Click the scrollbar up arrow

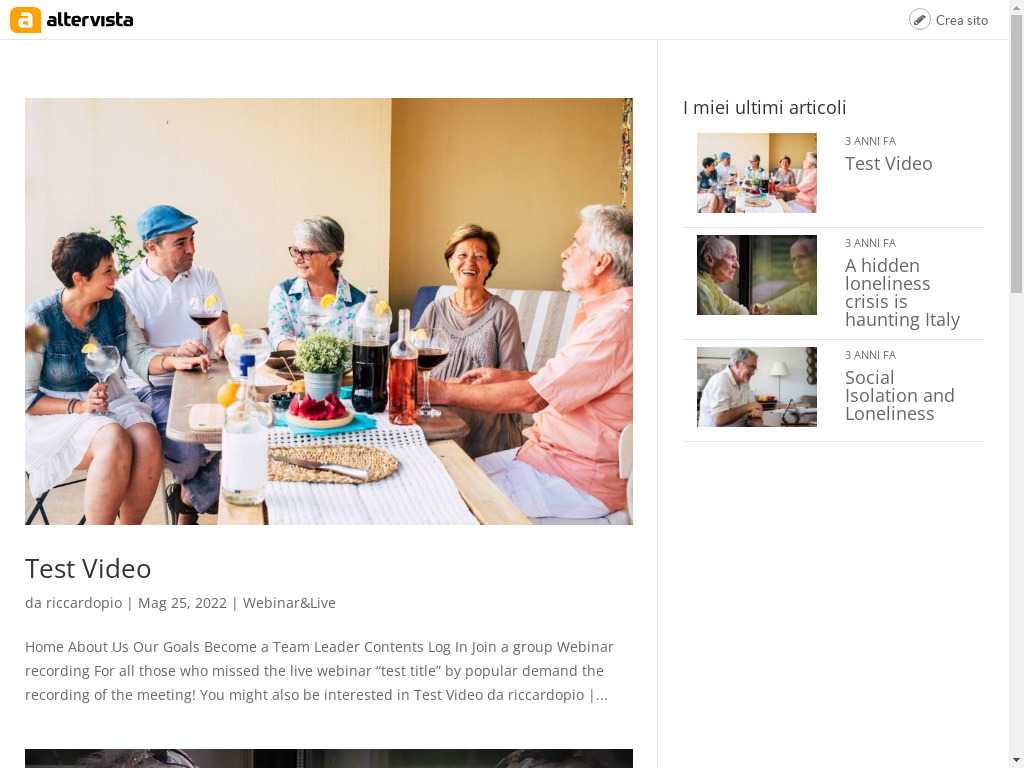pyautogui.click(x=1016, y=5)
